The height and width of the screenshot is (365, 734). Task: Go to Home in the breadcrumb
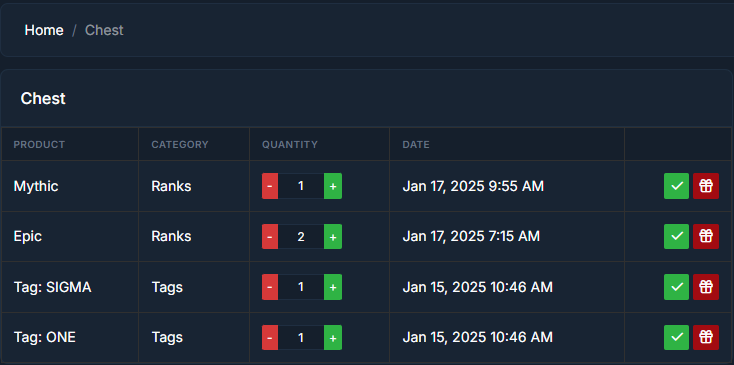pos(44,30)
